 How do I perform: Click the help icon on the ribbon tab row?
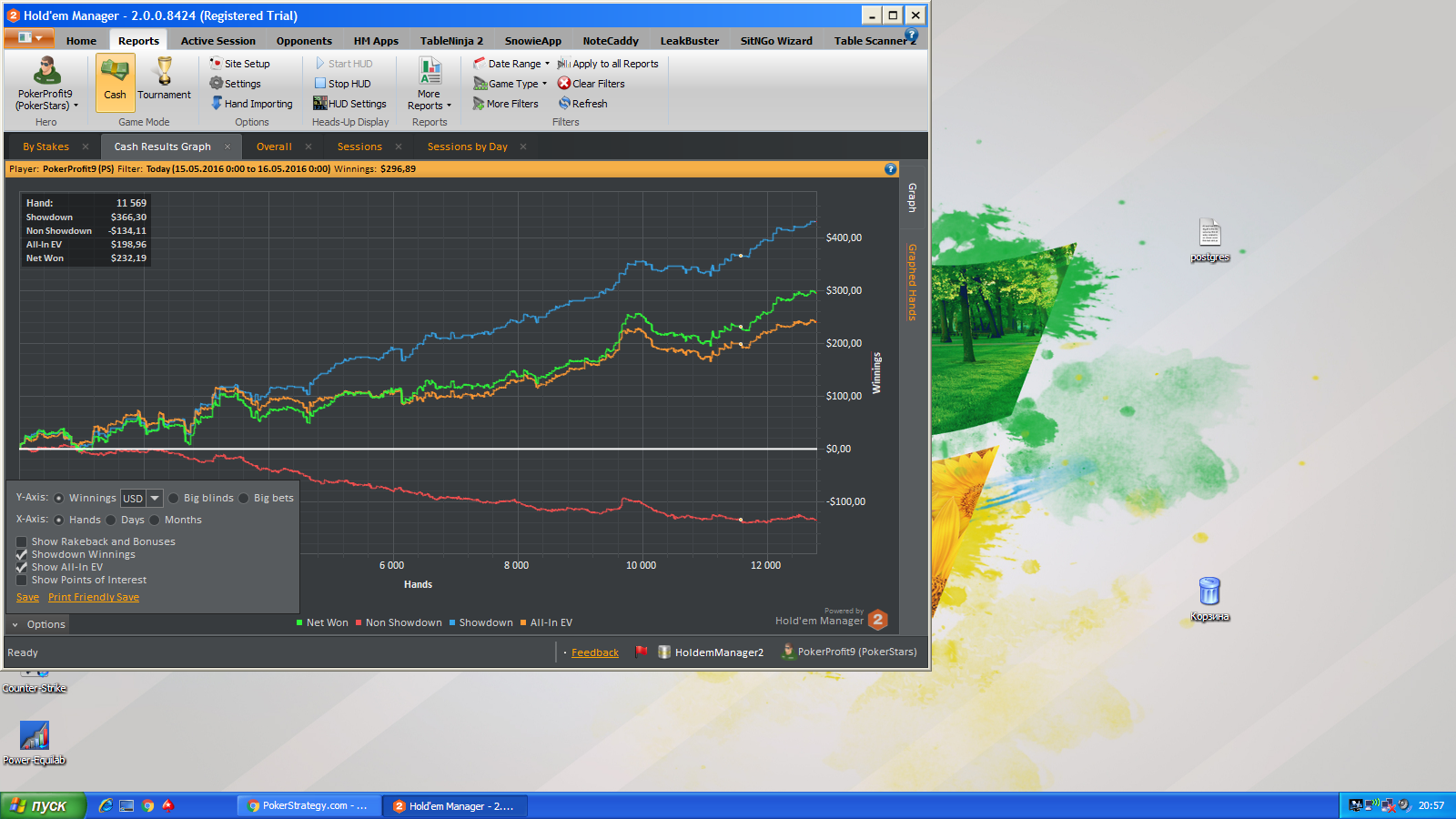[x=911, y=35]
